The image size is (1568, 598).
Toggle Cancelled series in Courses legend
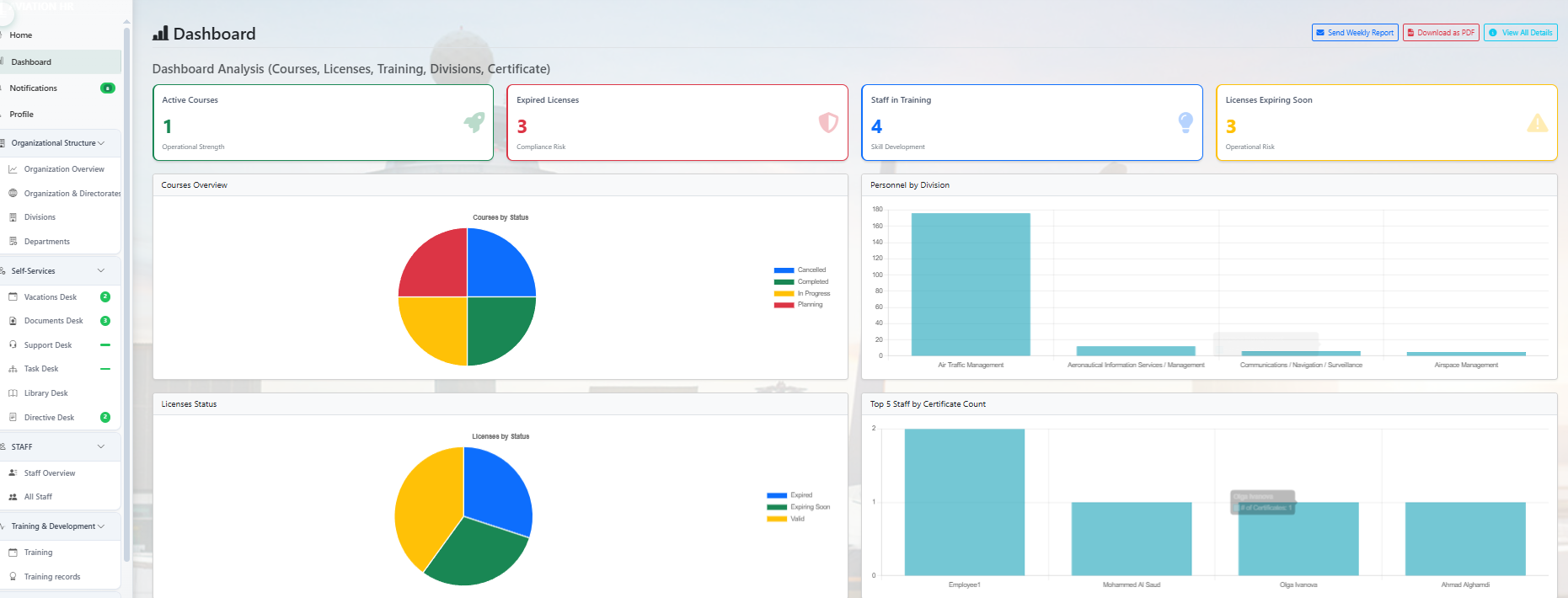(x=800, y=270)
